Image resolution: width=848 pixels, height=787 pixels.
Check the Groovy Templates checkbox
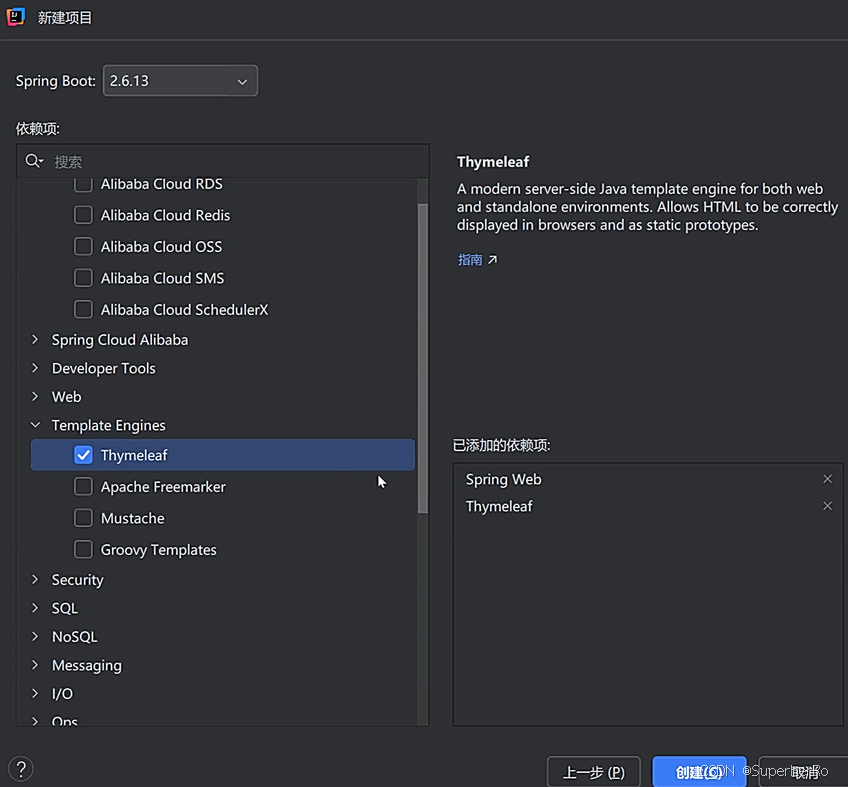(x=83, y=549)
